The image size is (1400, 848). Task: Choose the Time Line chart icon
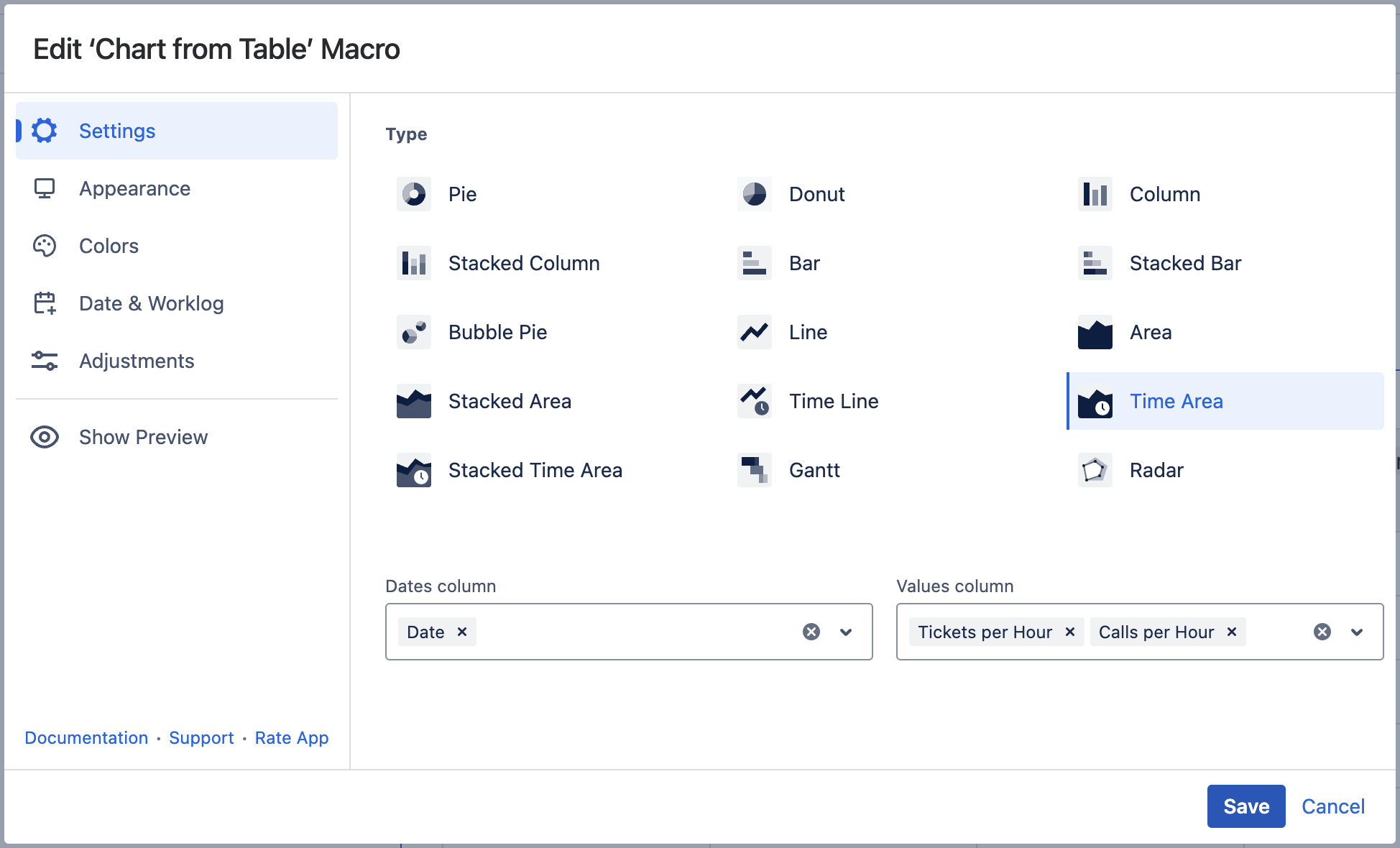coord(755,401)
